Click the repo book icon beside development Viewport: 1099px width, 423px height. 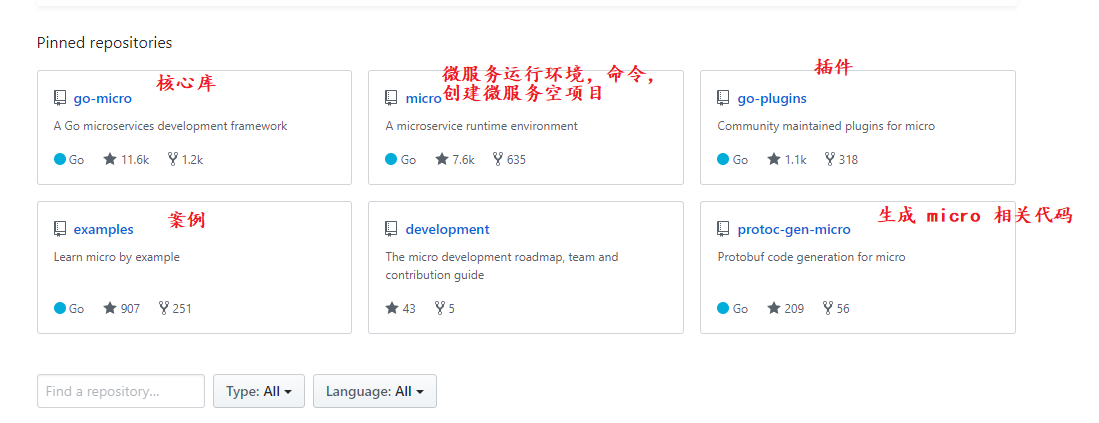click(392, 229)
